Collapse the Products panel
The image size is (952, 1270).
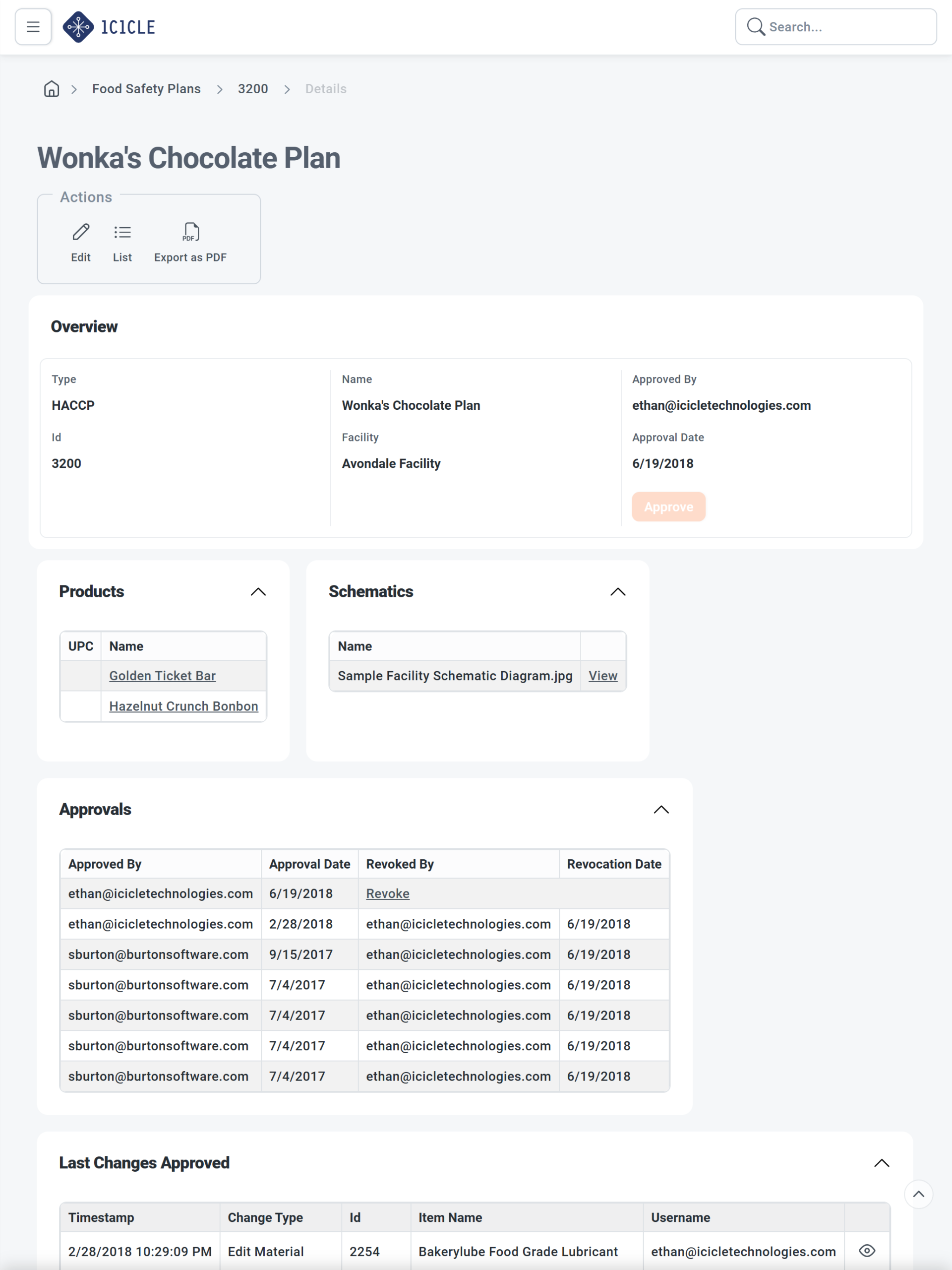pyautogui.click(x=258, y=591)
